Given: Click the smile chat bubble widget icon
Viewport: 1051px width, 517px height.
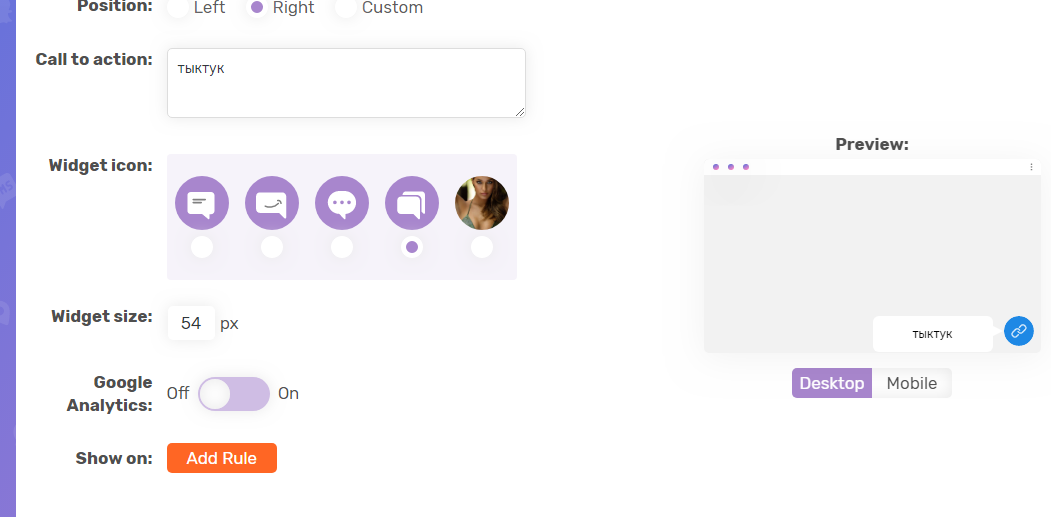Looking at the screenshot, I should 272,203.
